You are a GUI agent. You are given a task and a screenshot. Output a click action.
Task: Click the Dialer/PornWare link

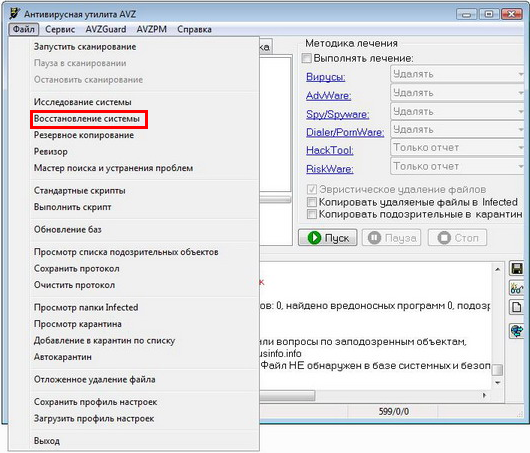(x=345, y=132)
